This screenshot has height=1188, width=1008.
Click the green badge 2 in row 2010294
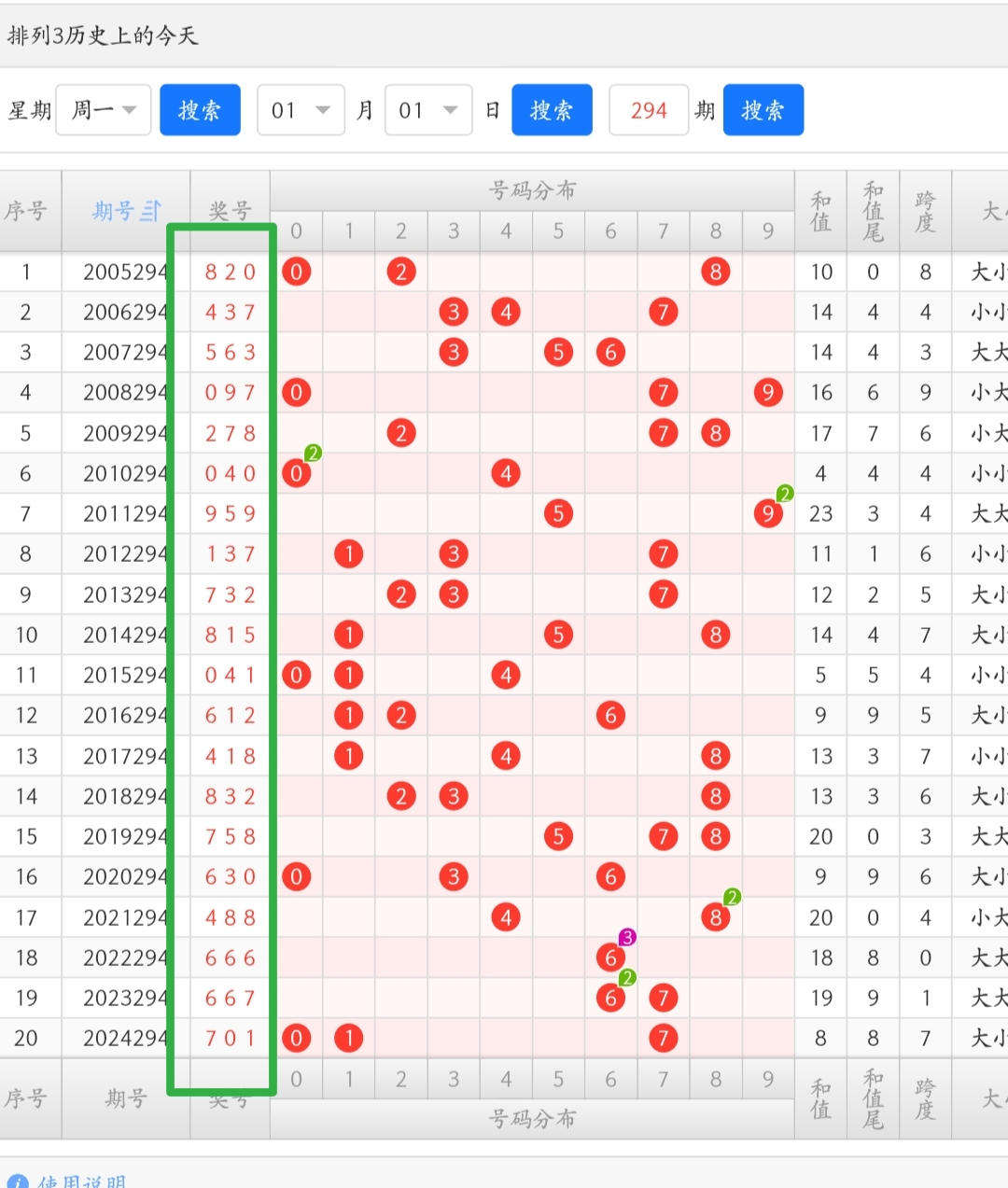(x=313, y=453)
